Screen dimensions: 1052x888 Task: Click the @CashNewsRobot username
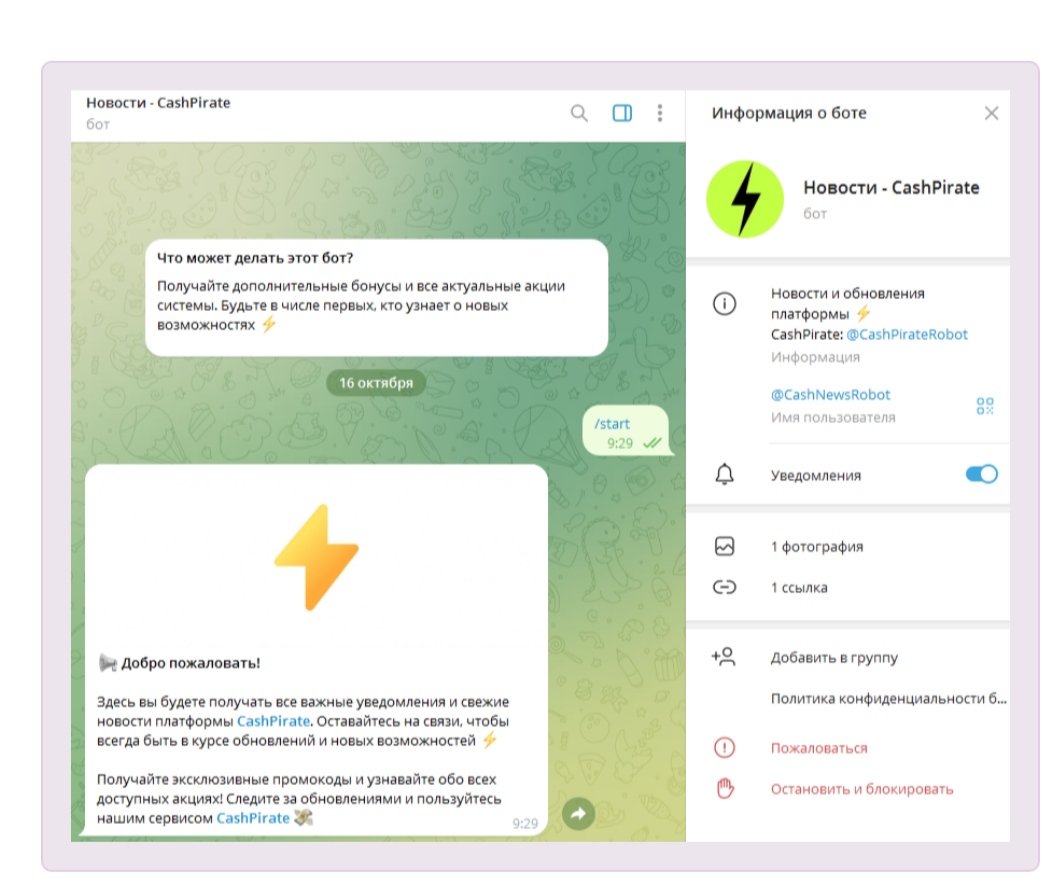(x=831, y=394)
